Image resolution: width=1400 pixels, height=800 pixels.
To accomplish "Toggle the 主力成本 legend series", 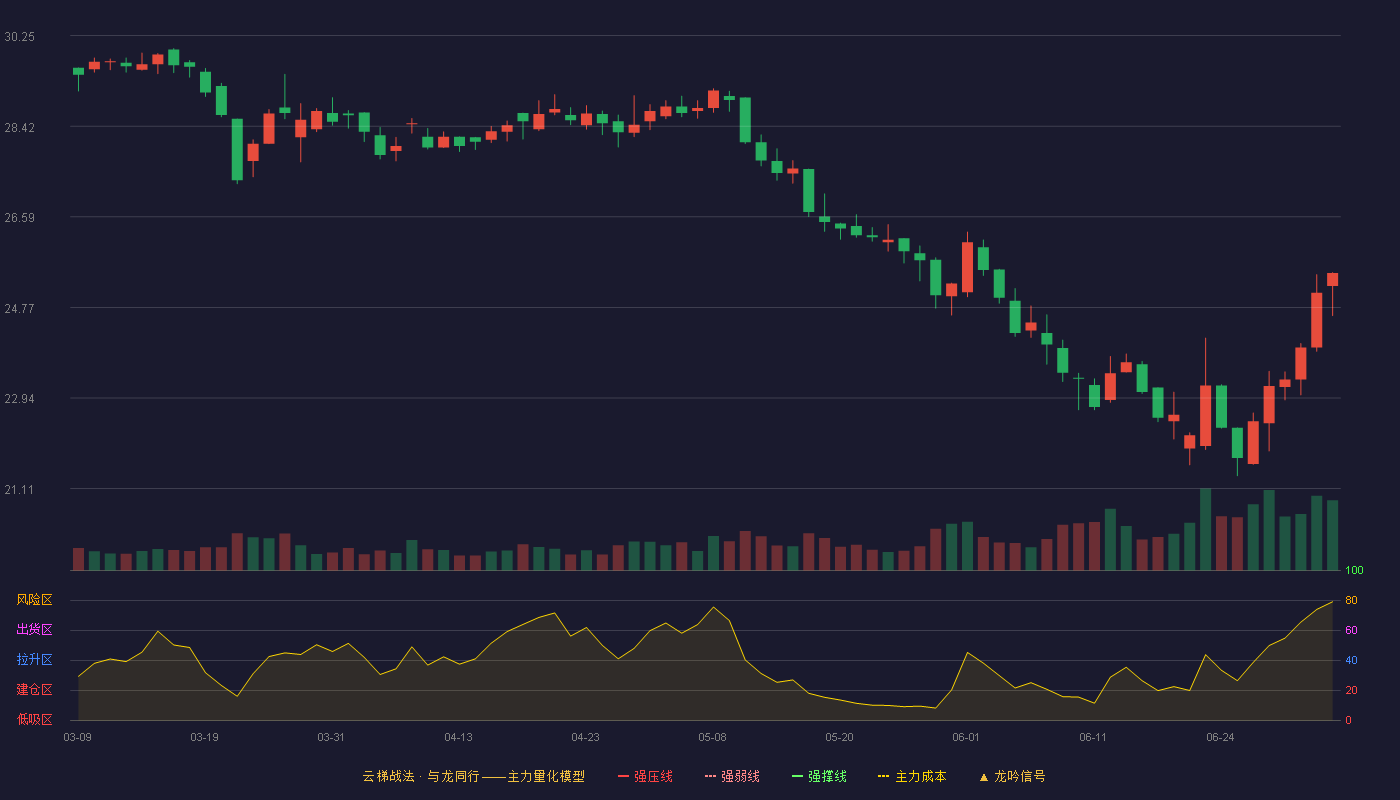I will click(912, 776).
